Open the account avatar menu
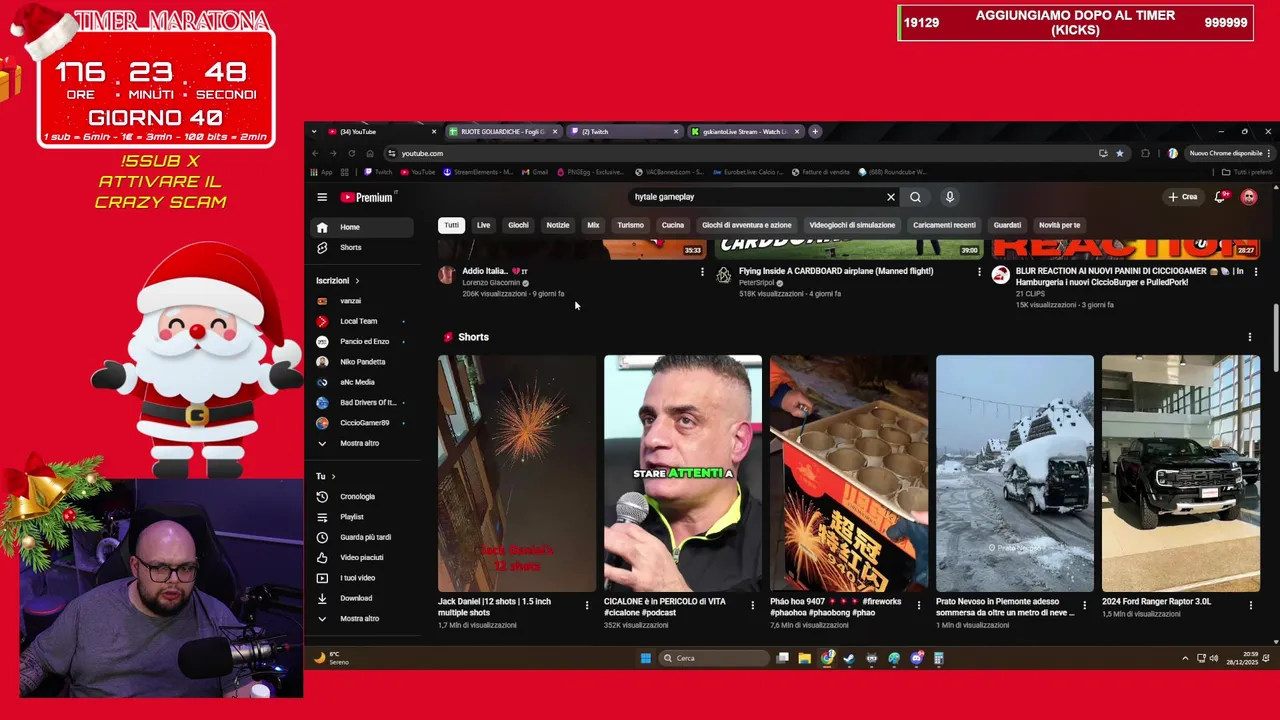The image size is (1280, 720). click(1249, 197)
